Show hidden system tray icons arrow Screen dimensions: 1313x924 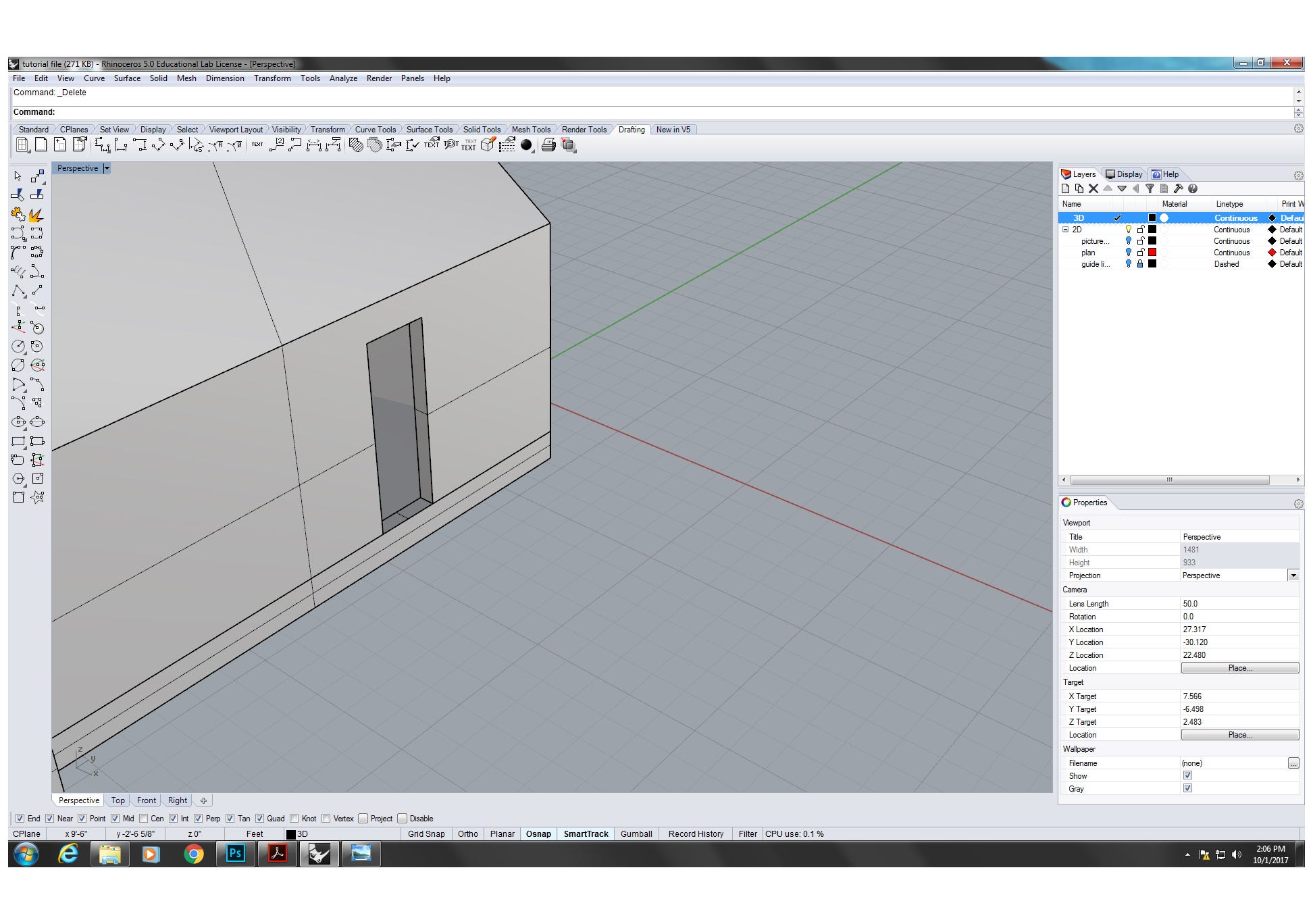tap(1187, 854)
